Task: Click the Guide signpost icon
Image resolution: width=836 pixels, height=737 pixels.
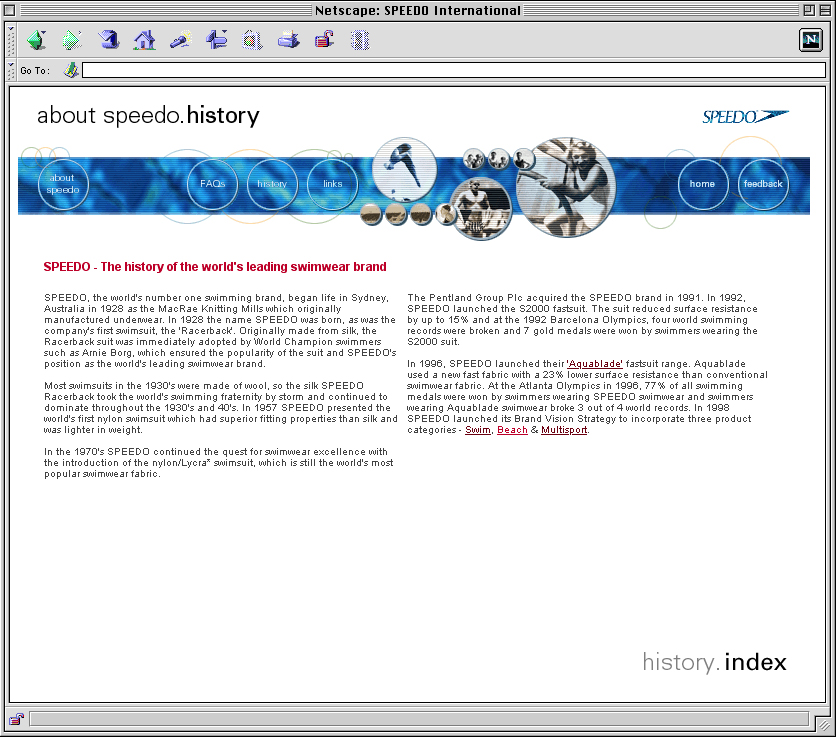Action: coord(217,40)
